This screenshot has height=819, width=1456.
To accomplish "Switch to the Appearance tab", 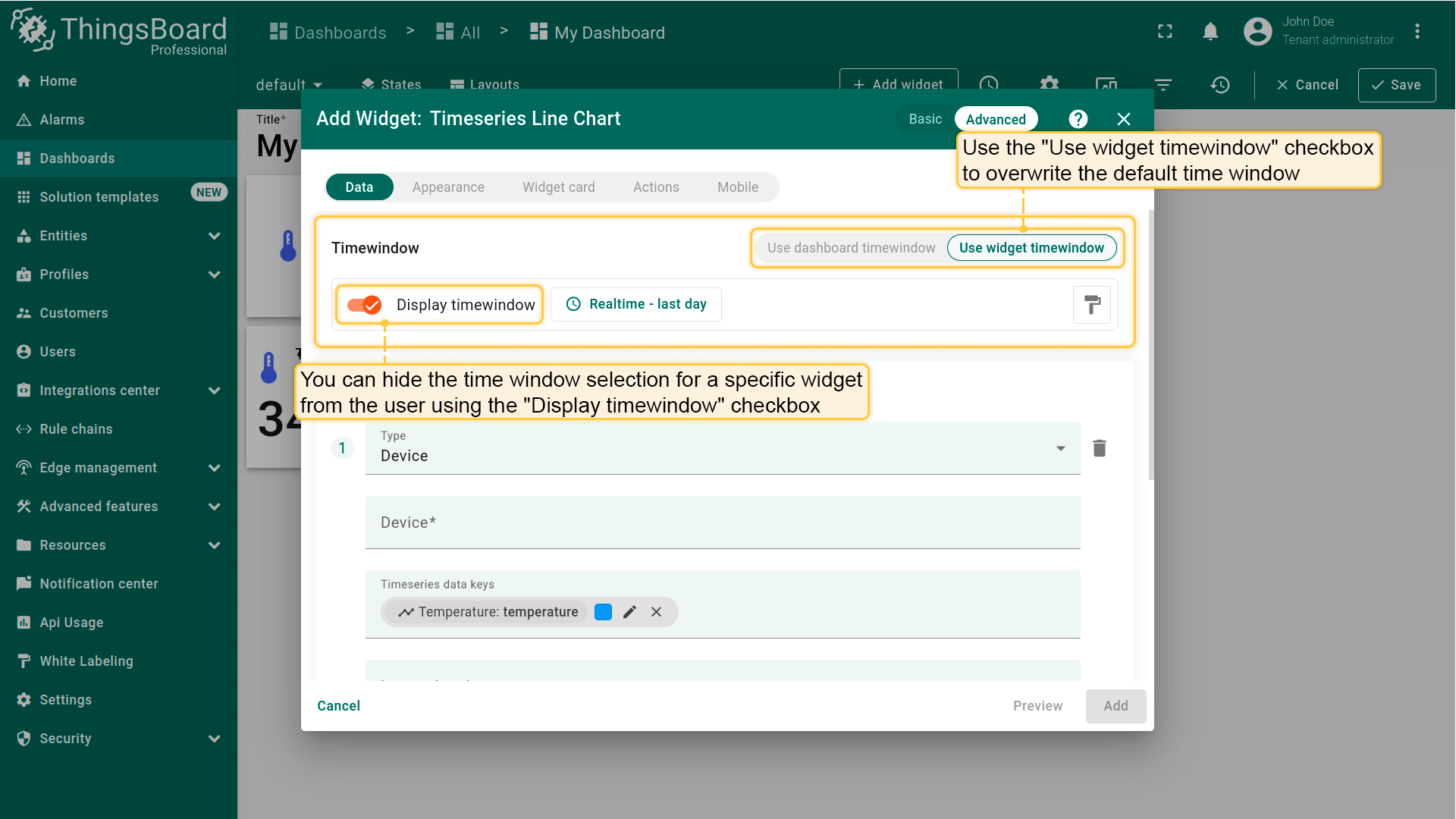I will pyautogui.click(x=448, y=187).
